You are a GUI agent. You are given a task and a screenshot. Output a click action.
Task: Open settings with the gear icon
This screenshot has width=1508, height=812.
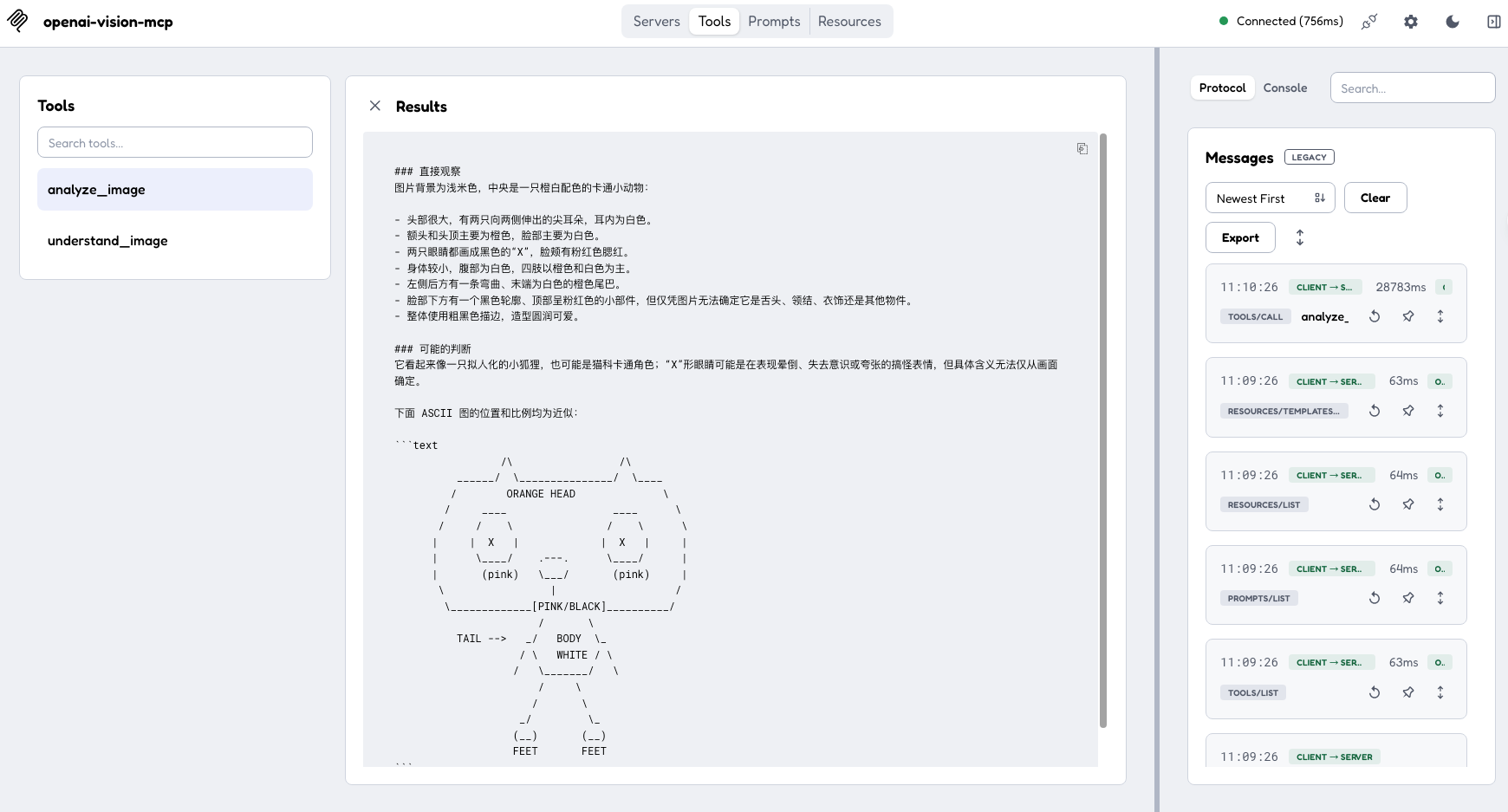[x=1411, y=22]
